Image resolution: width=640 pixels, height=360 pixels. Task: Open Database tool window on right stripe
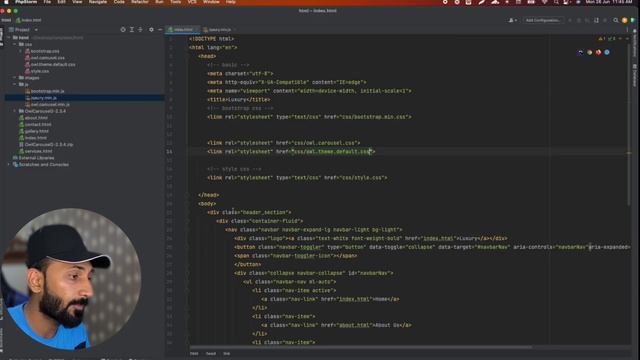coord(635,76)
